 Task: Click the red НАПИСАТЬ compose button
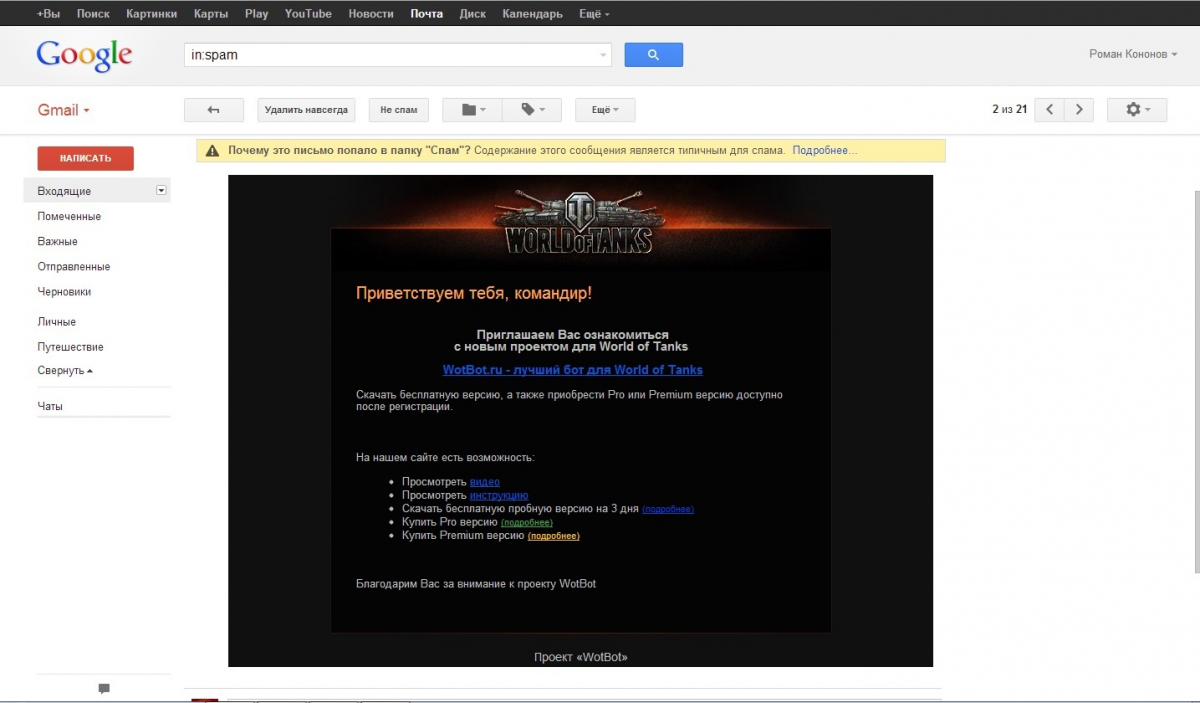[85, 158]
